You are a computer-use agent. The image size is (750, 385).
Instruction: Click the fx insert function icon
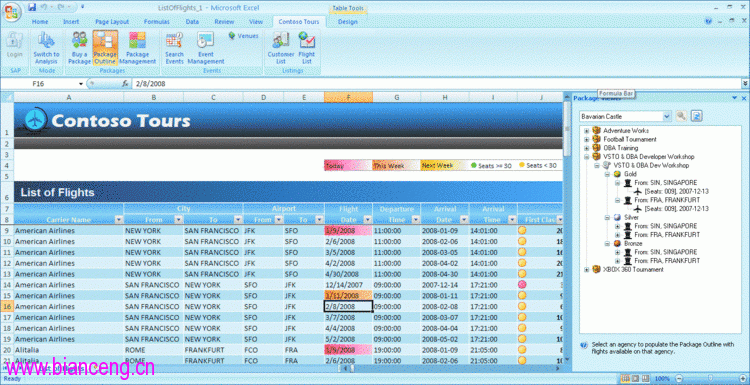point(125,83)
